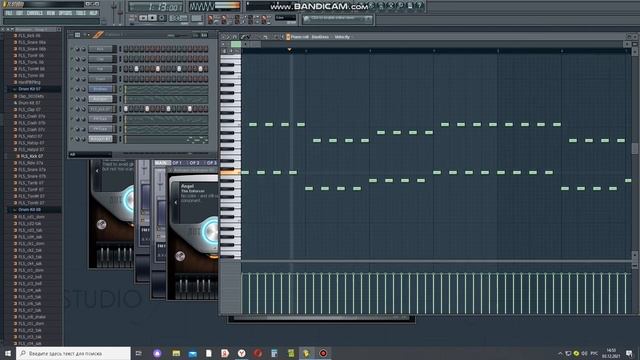Open the notification center icon
This screenshot has width=640, height=360.
tap(629, 353)
